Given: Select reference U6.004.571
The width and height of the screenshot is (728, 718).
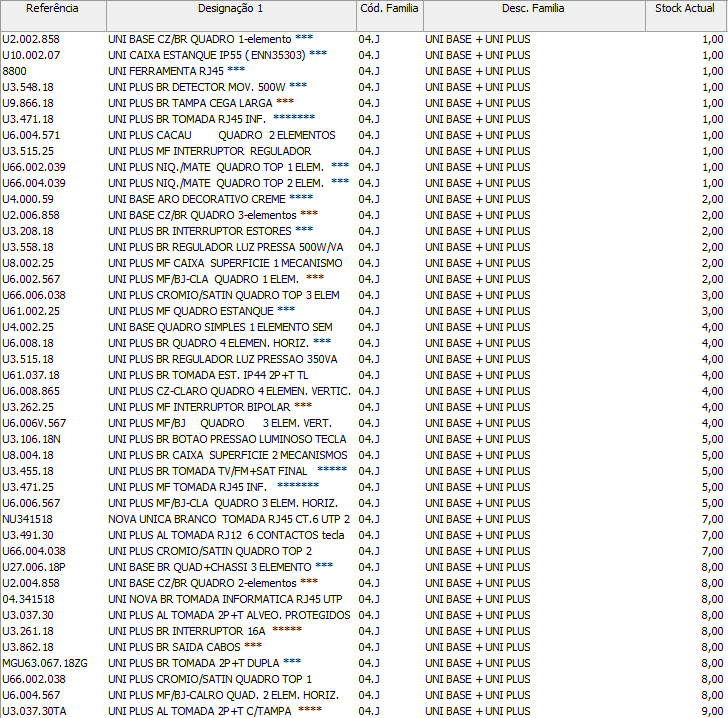Looking at the screenshot, I should [x=31, y=136].
